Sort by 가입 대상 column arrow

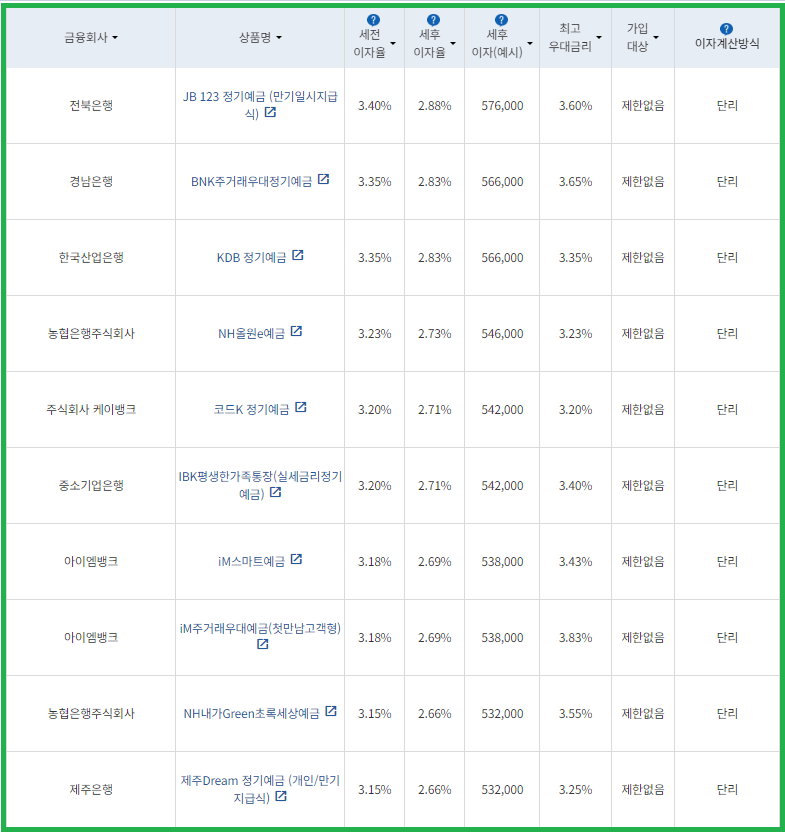656,38
